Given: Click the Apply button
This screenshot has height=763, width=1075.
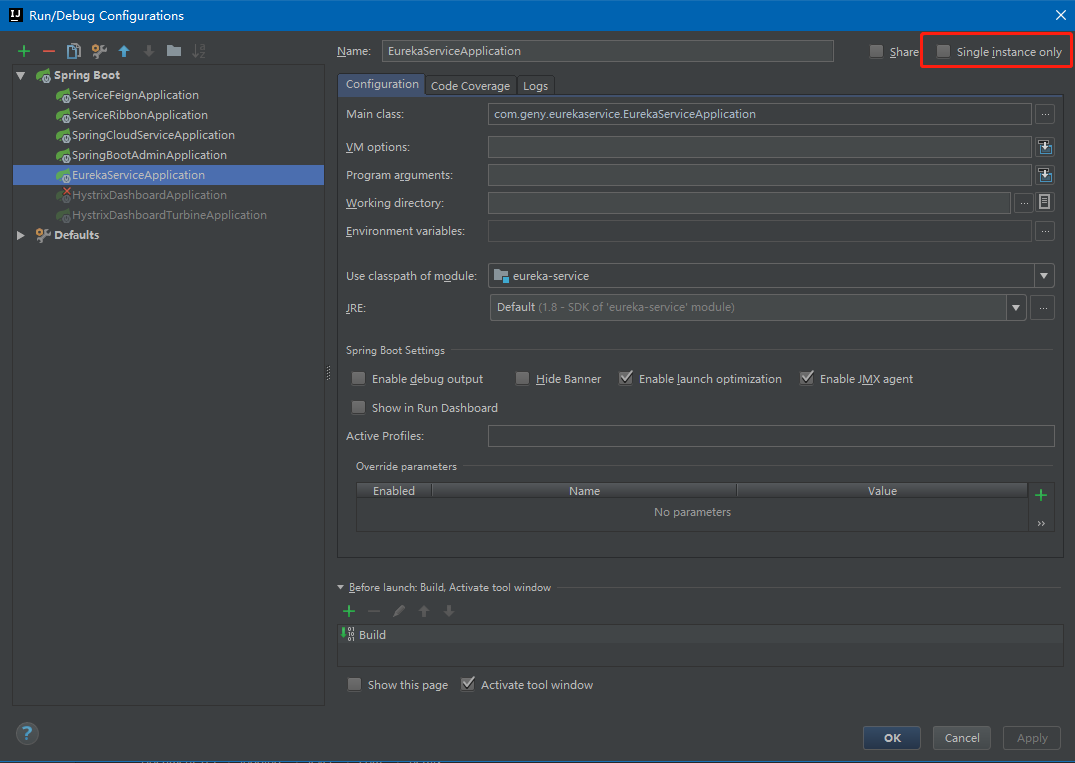Looking at the screenshot, I should coord(1032,738).
